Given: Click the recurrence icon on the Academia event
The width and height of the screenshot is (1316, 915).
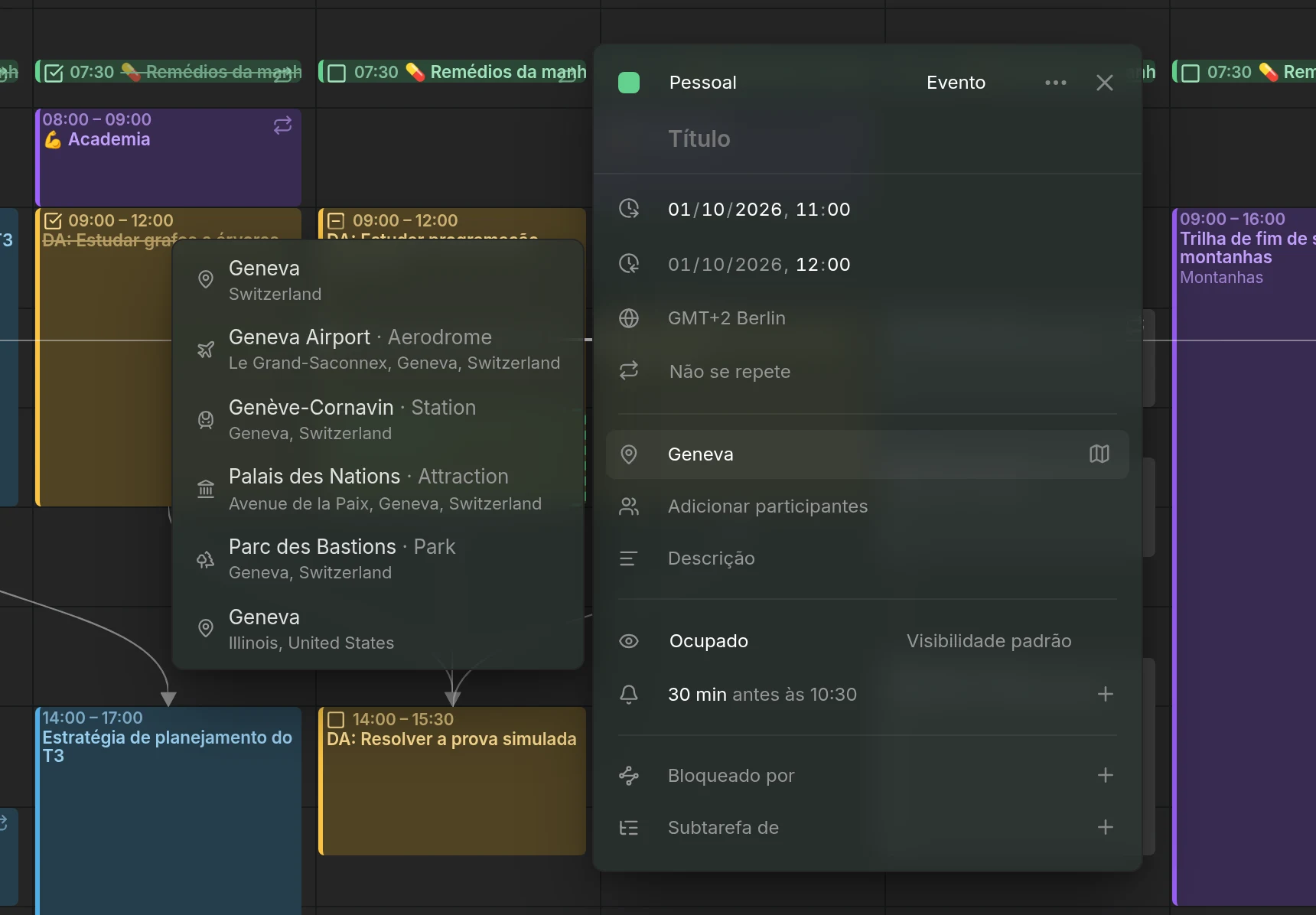Looking at the screenshot, I should (283, 125).
